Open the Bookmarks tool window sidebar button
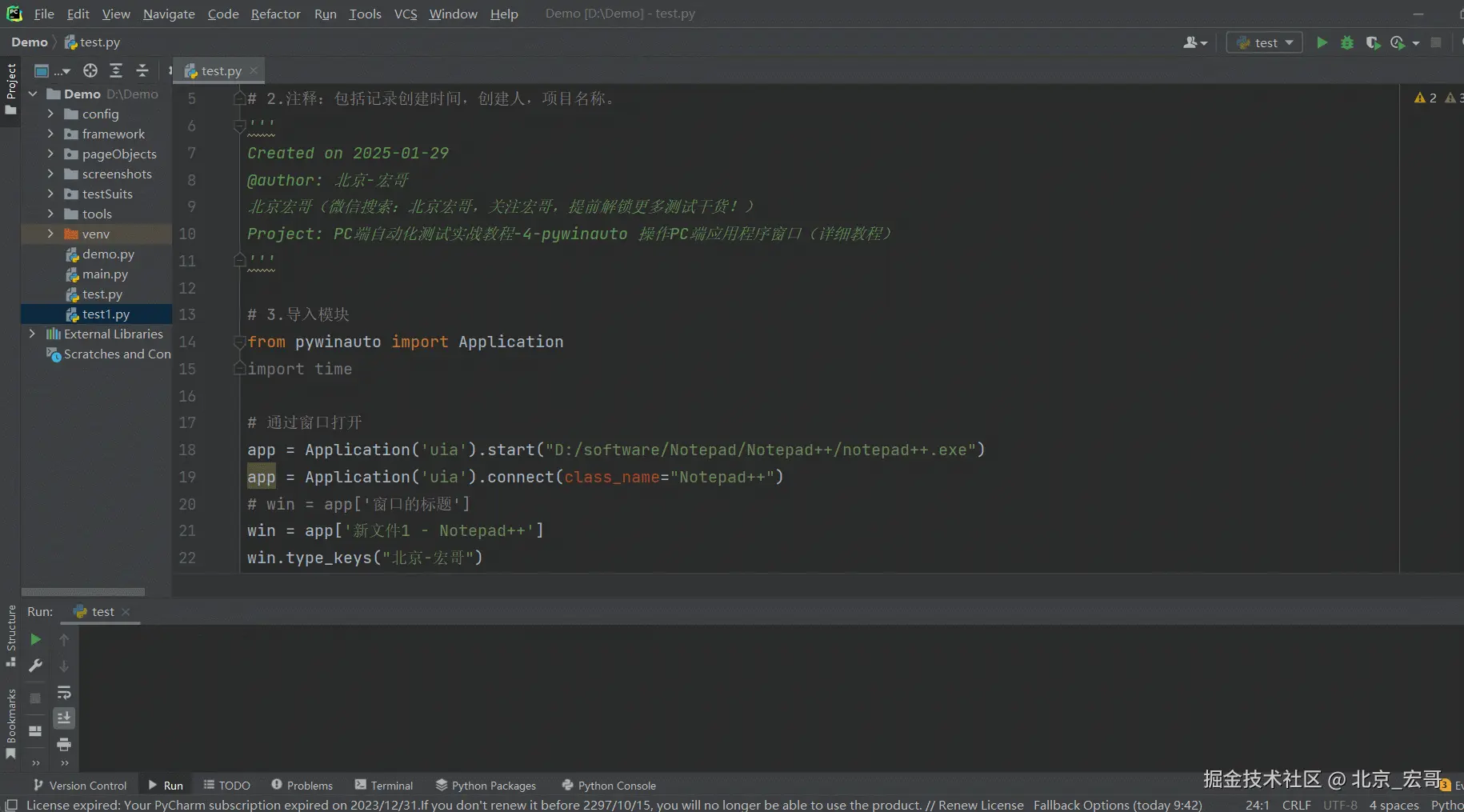 point(11,725)
